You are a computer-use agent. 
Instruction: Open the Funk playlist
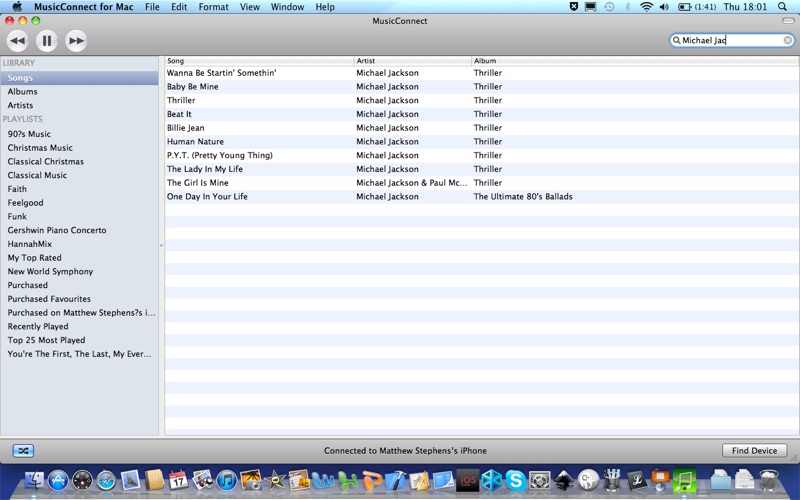[x=79, y=216]
